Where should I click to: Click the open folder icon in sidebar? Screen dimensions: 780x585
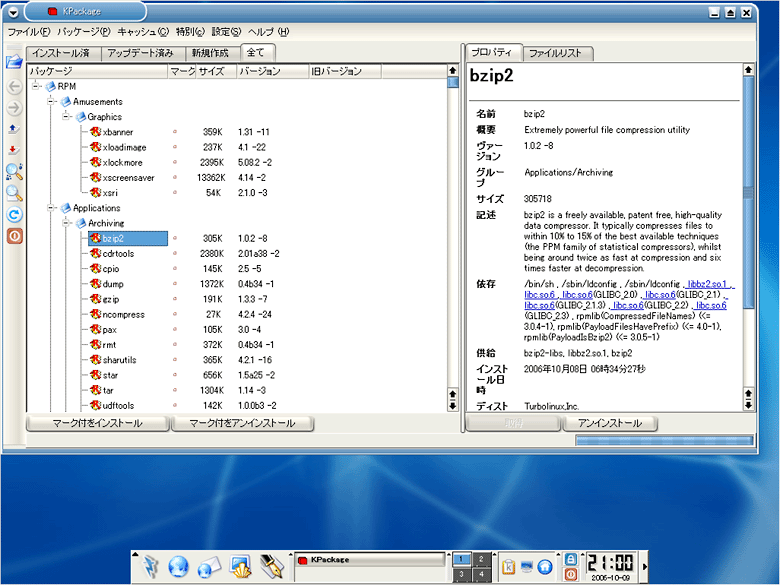coord(14,62)
